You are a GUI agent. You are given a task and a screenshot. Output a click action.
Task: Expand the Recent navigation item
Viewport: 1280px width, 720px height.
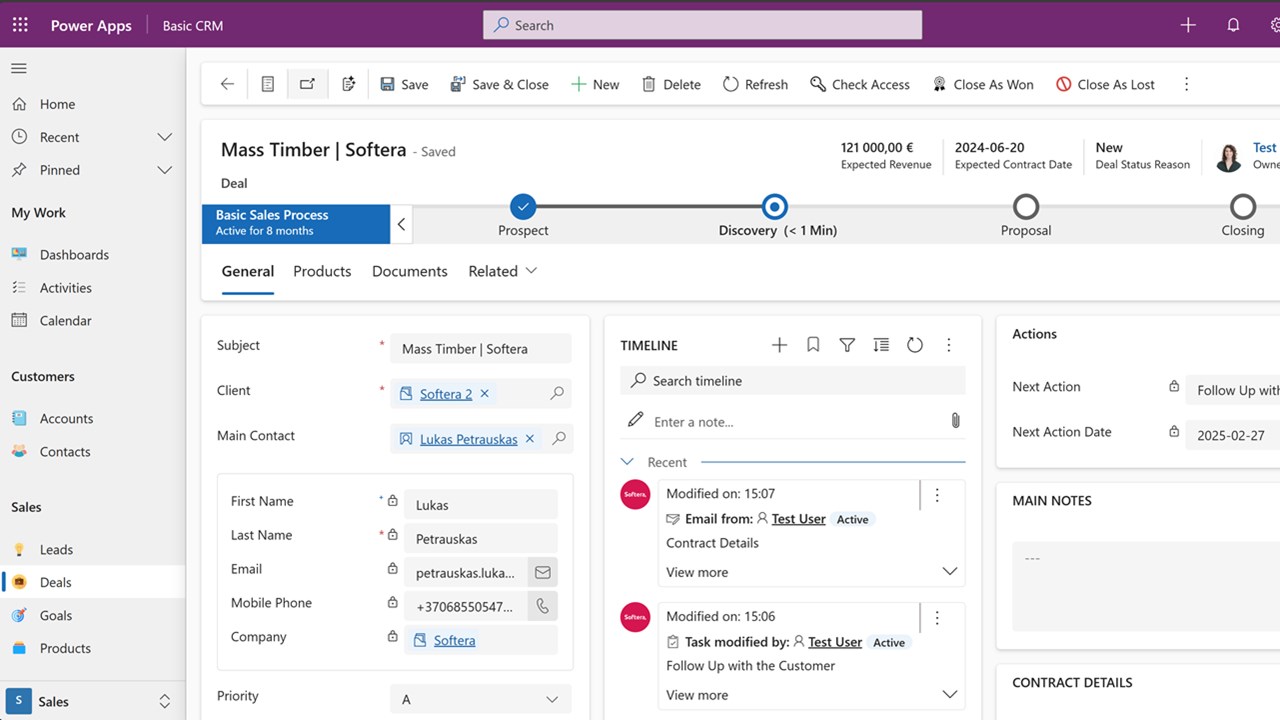(165, 137)
